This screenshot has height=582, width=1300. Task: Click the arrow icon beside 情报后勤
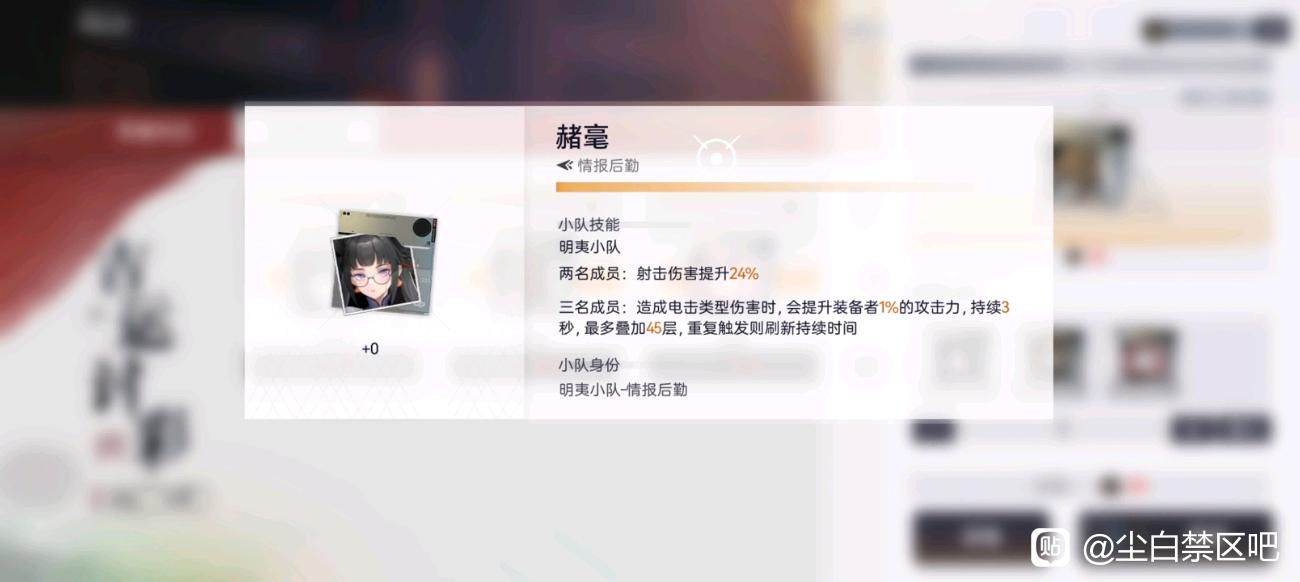tap(565, 166)
